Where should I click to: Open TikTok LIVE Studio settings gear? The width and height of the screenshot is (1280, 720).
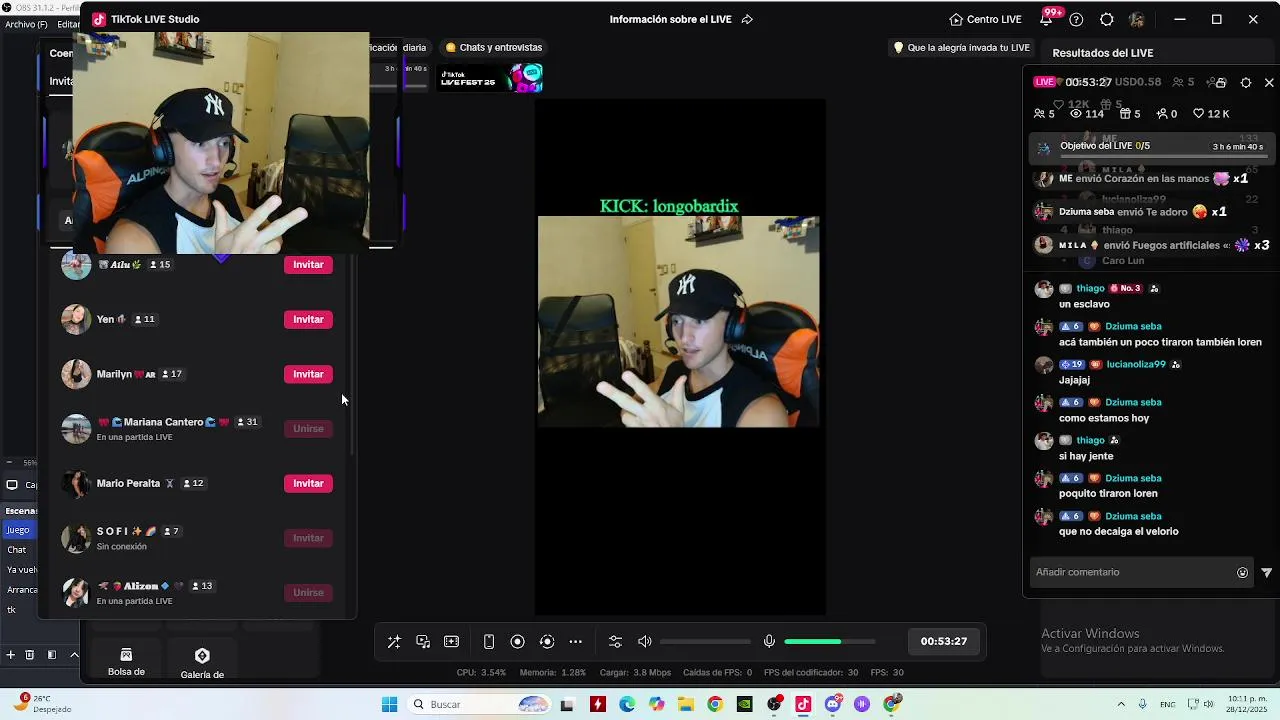click(x=1107, y=19)
